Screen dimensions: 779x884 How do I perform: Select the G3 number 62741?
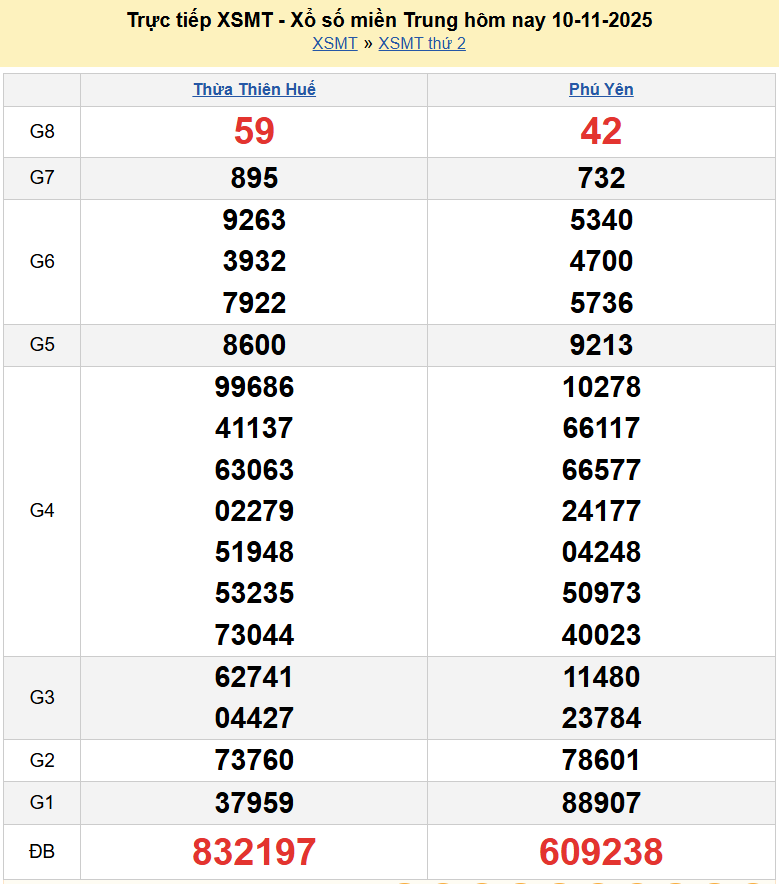point(254,677)
